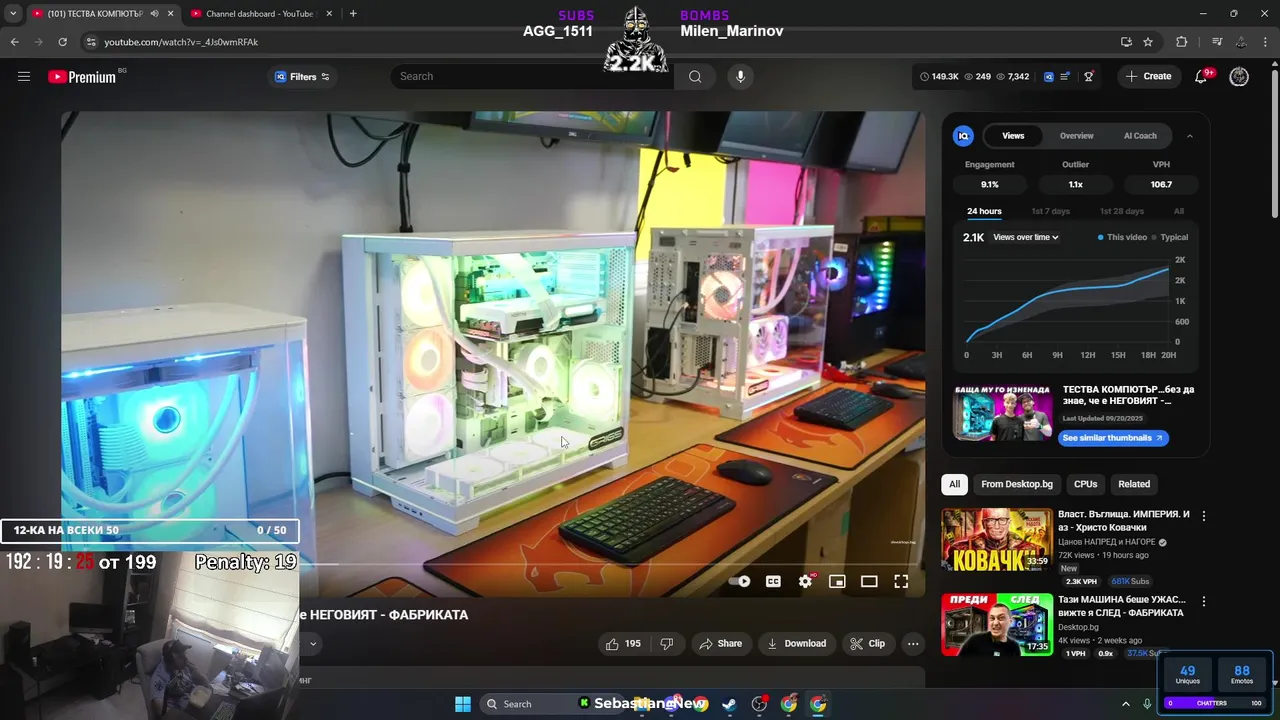Select the CPUs filter chip
The image size is (1280, 720).
(1085, 484)
